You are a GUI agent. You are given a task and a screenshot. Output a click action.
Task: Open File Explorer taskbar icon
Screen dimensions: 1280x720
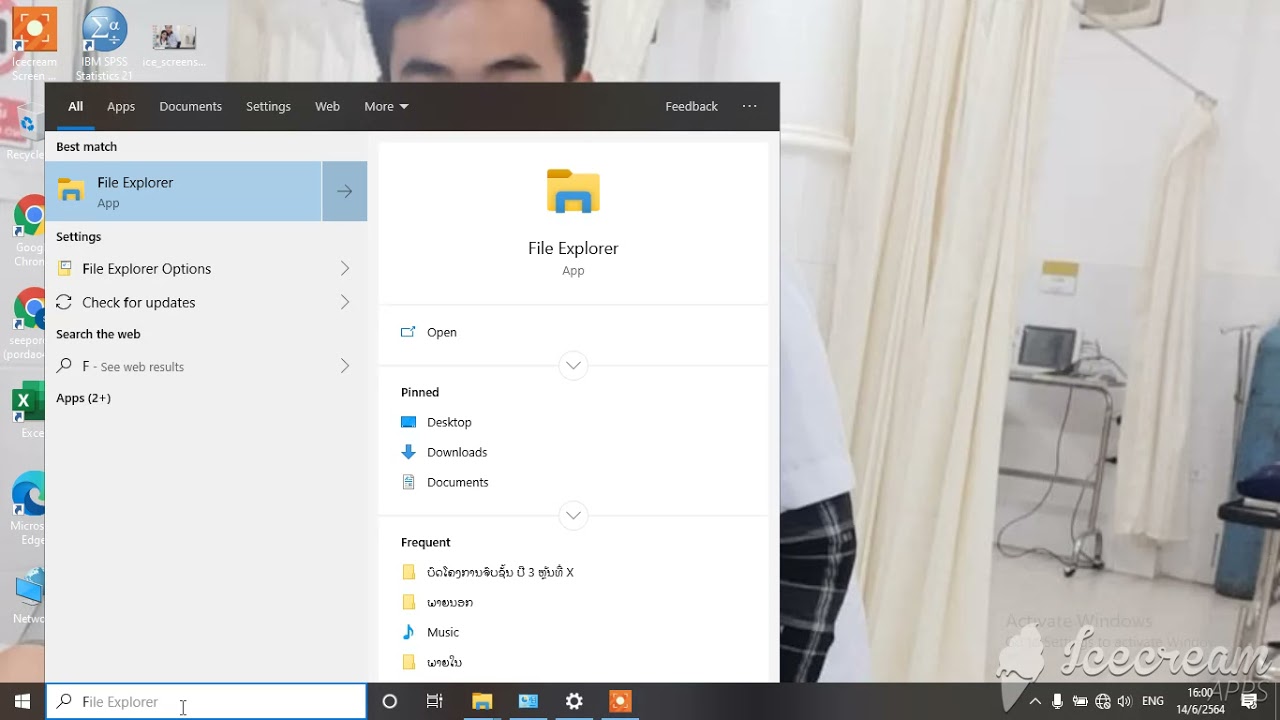(482, 701)
